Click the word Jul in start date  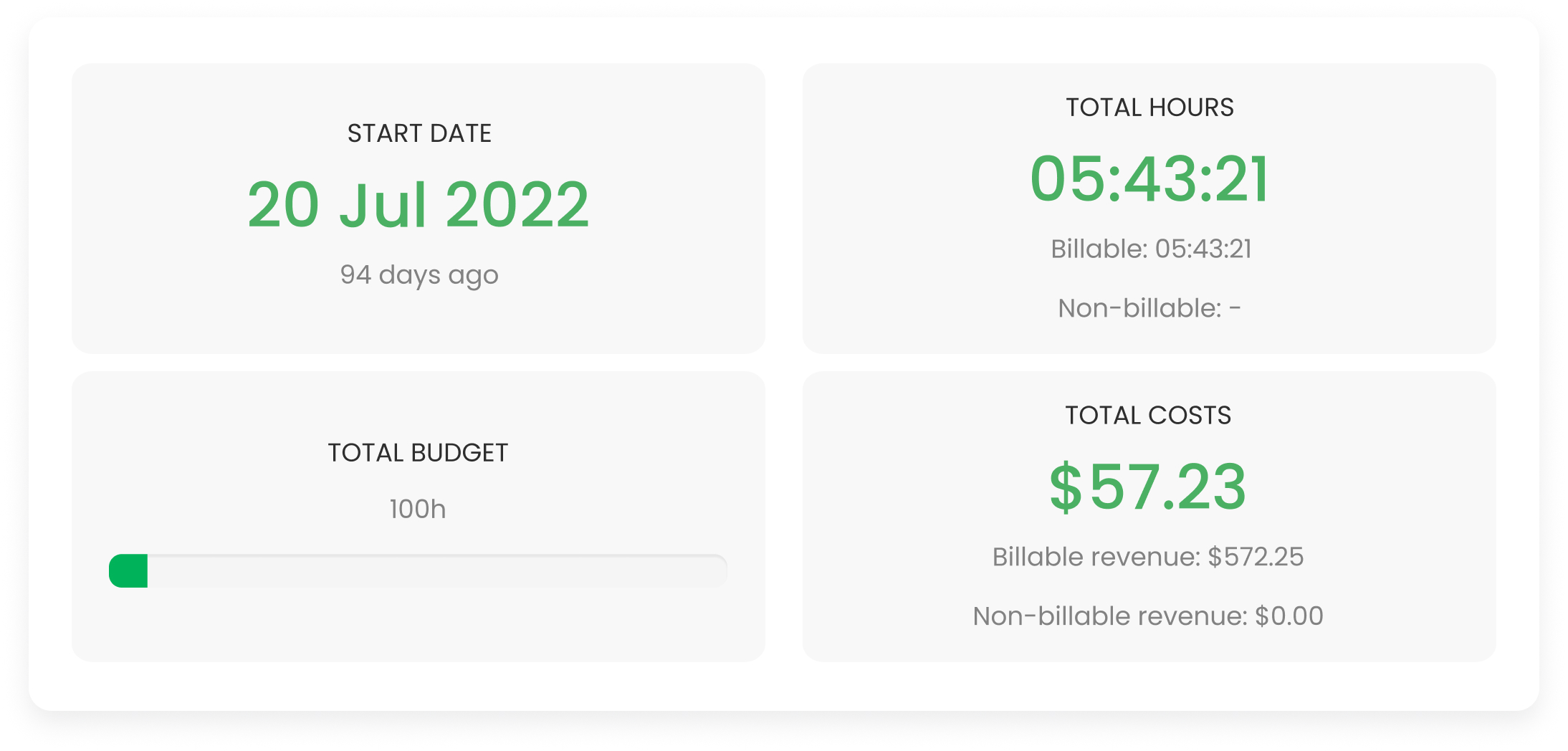[x=383, y=205]
